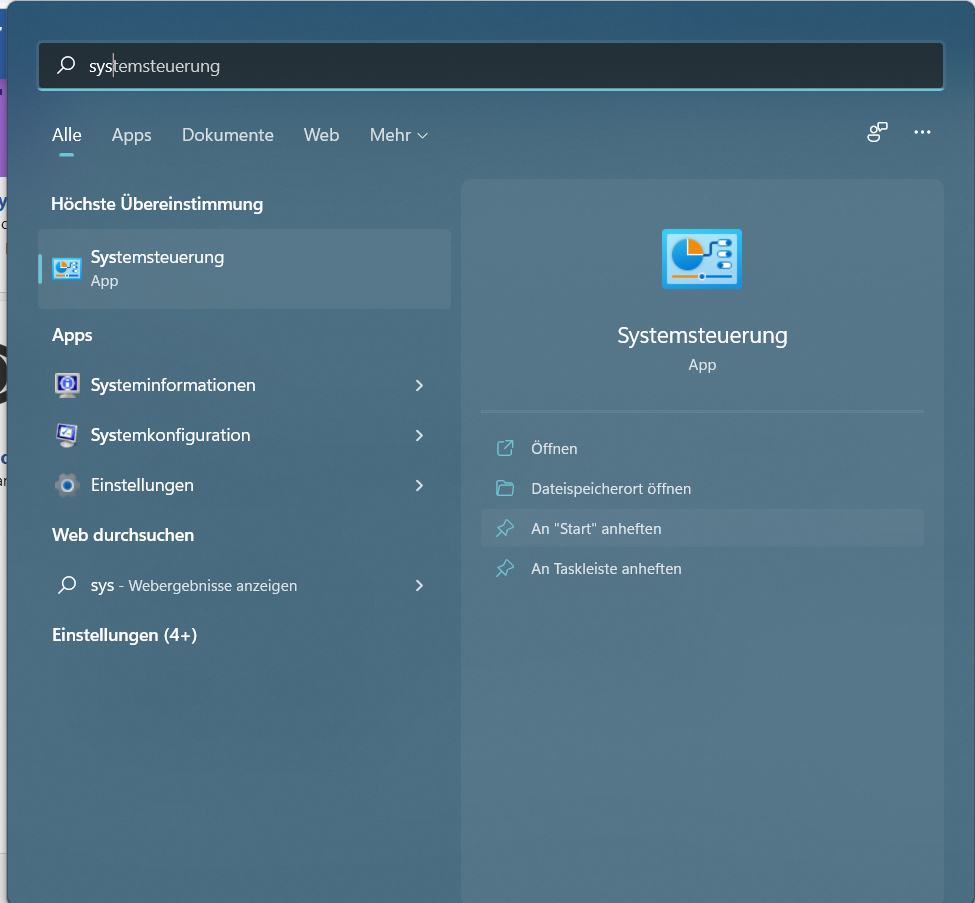Select the Systemkonfiguration app result

click(244, 435)
